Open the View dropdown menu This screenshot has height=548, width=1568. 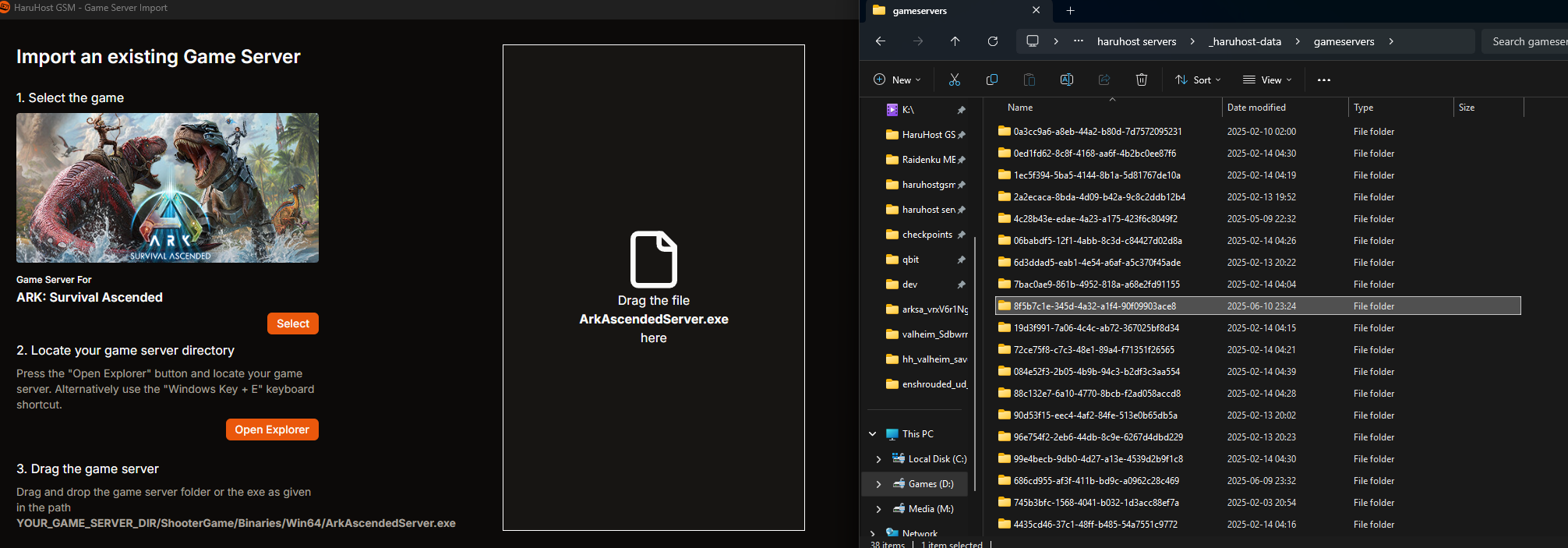coord(1267,80)
